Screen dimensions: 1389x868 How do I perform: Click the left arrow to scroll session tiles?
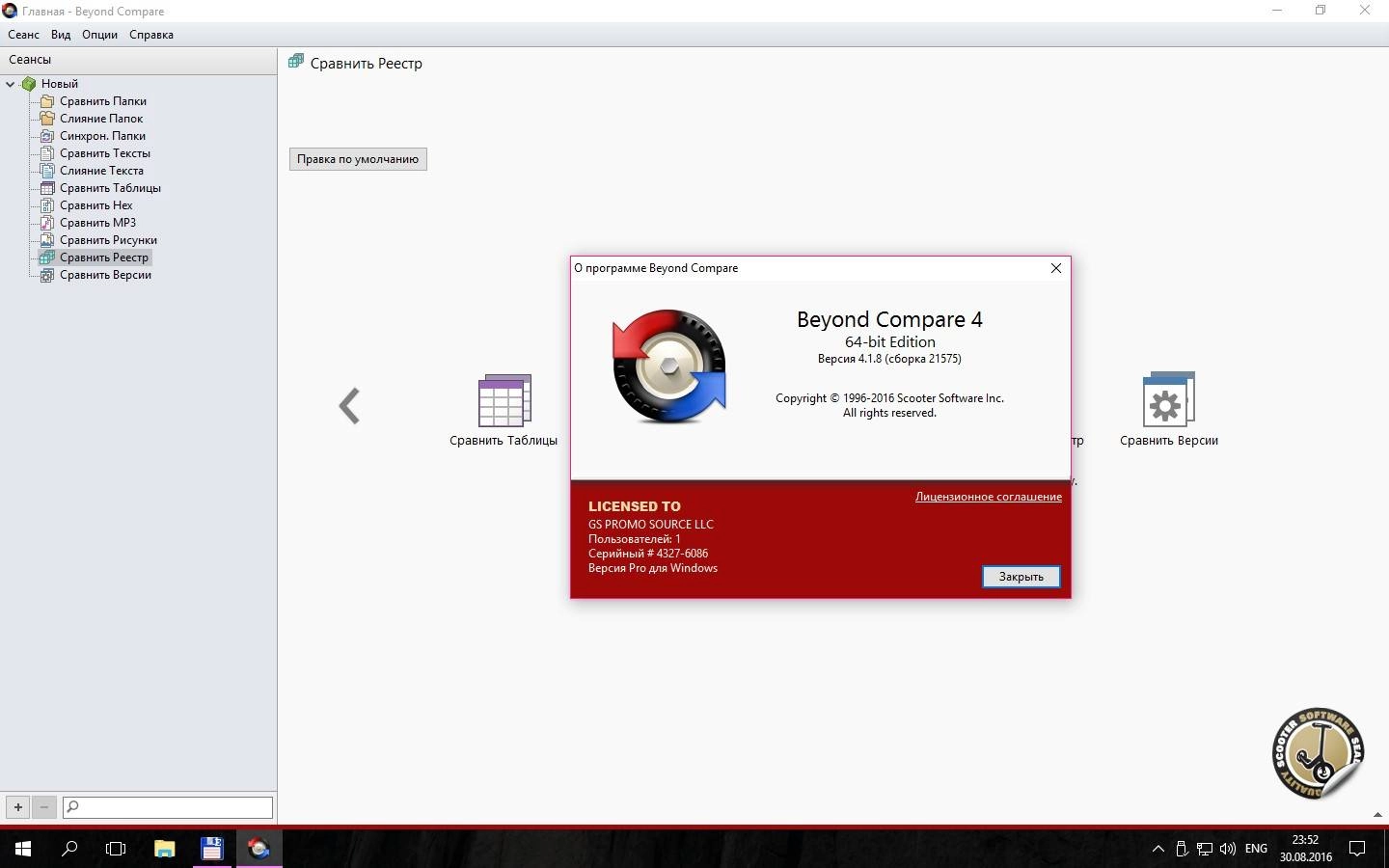point(349,406)
